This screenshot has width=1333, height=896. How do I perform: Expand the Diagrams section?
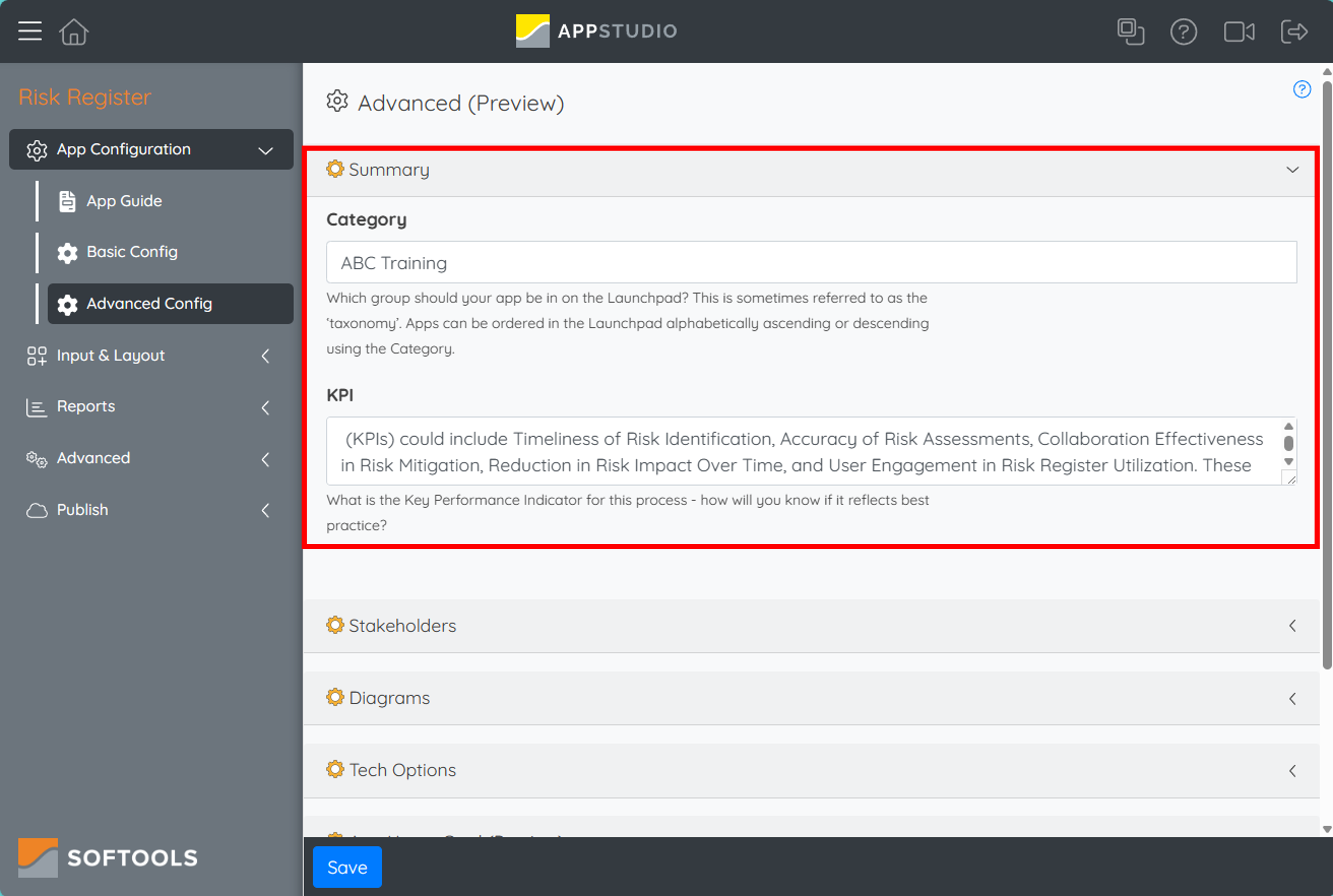(1293, 698)
